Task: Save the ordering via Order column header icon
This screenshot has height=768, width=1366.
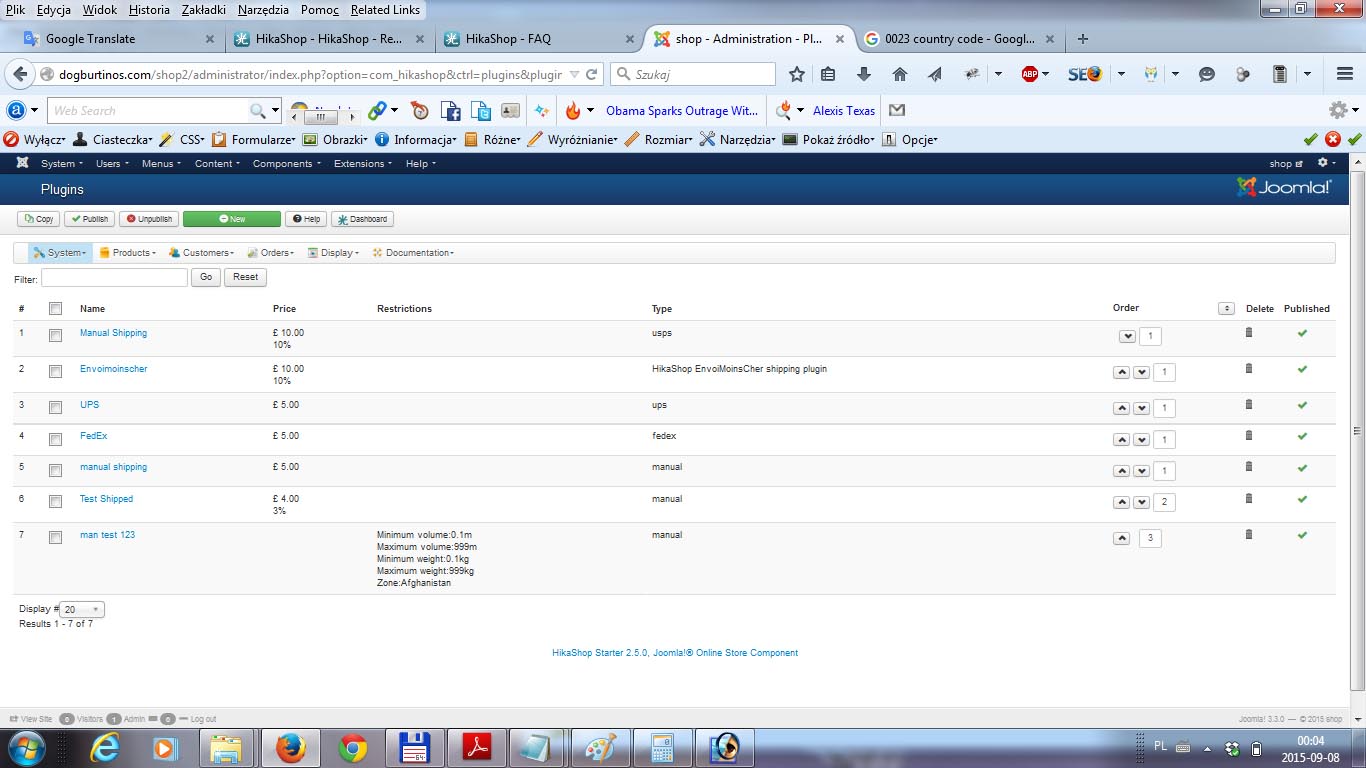Action: pos(1226,308)
